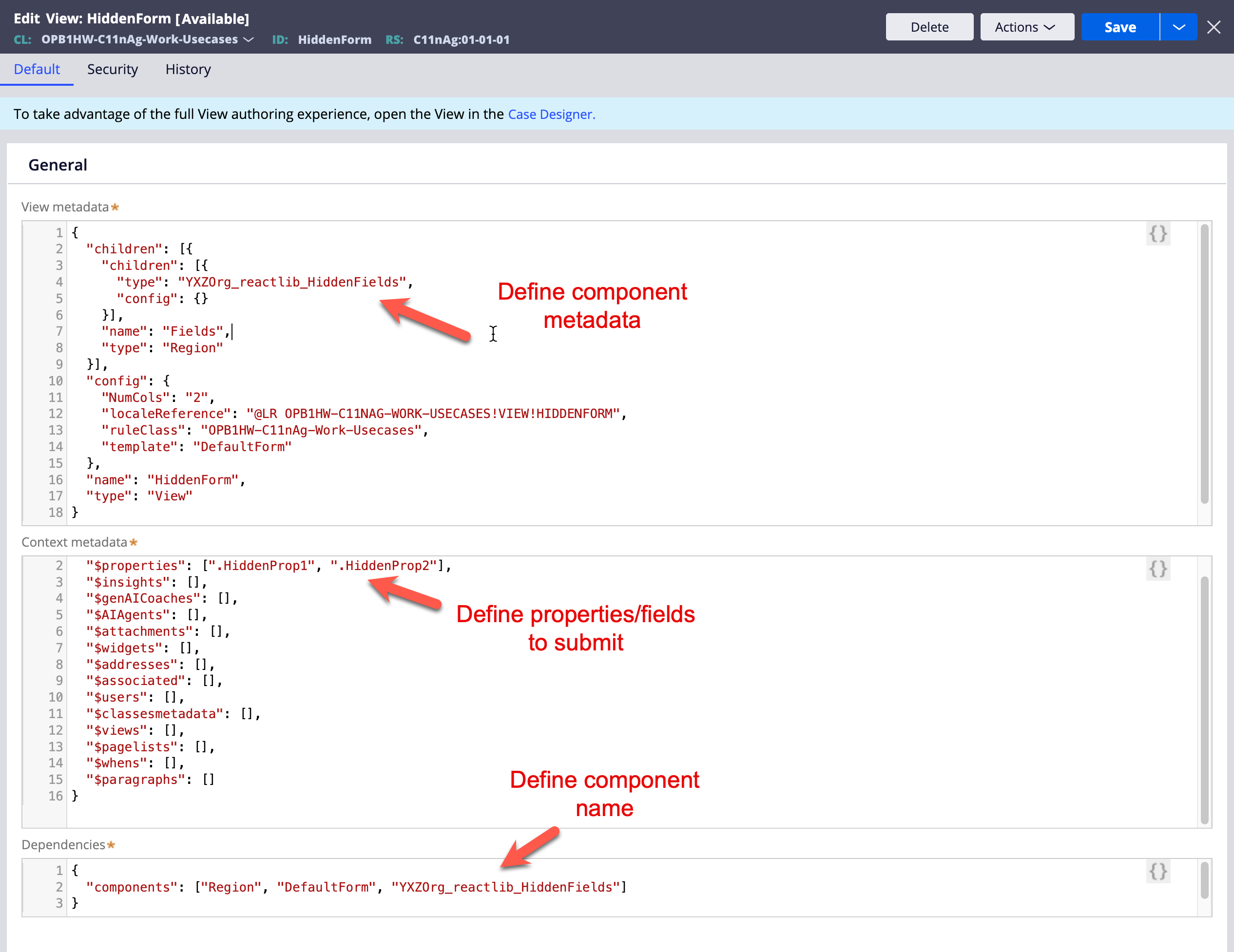Open the Save split-button dropdown arrow

coord(1178,27)
